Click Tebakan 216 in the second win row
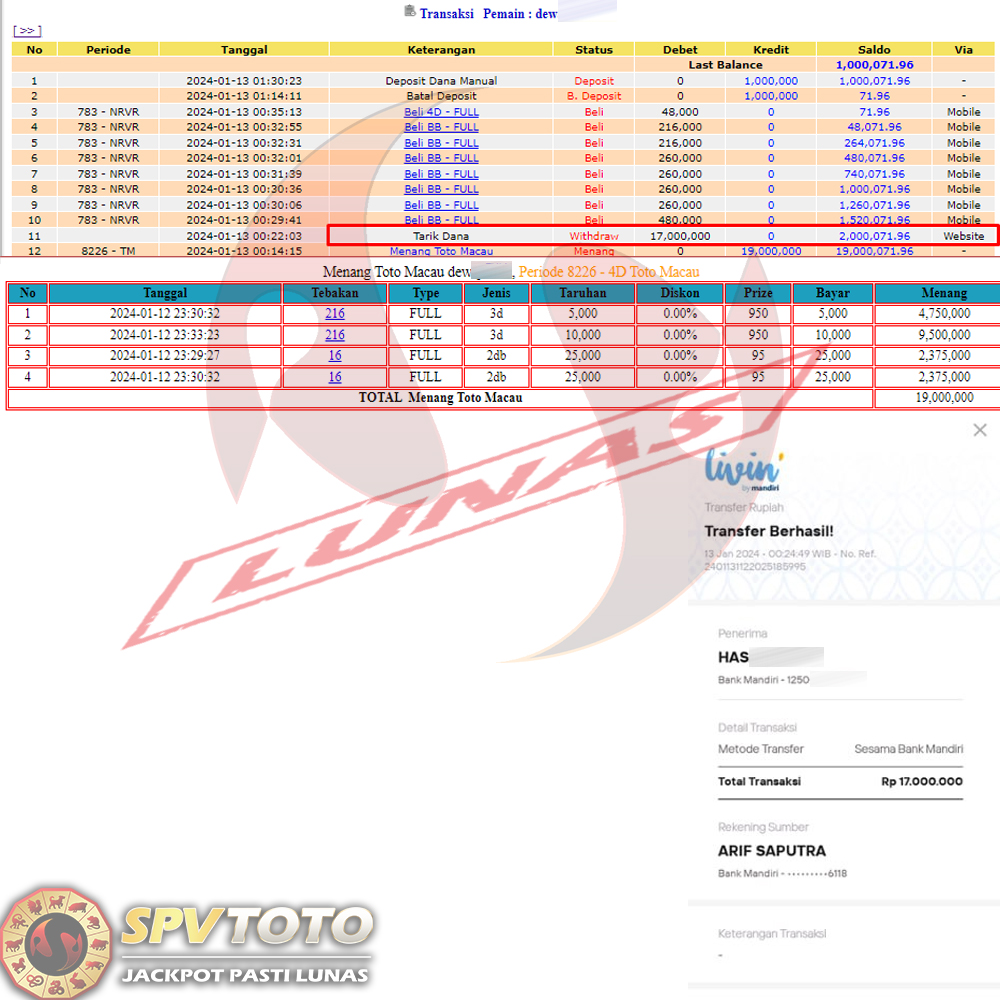Screen dimensions: 1000x1000 (334, 335)
